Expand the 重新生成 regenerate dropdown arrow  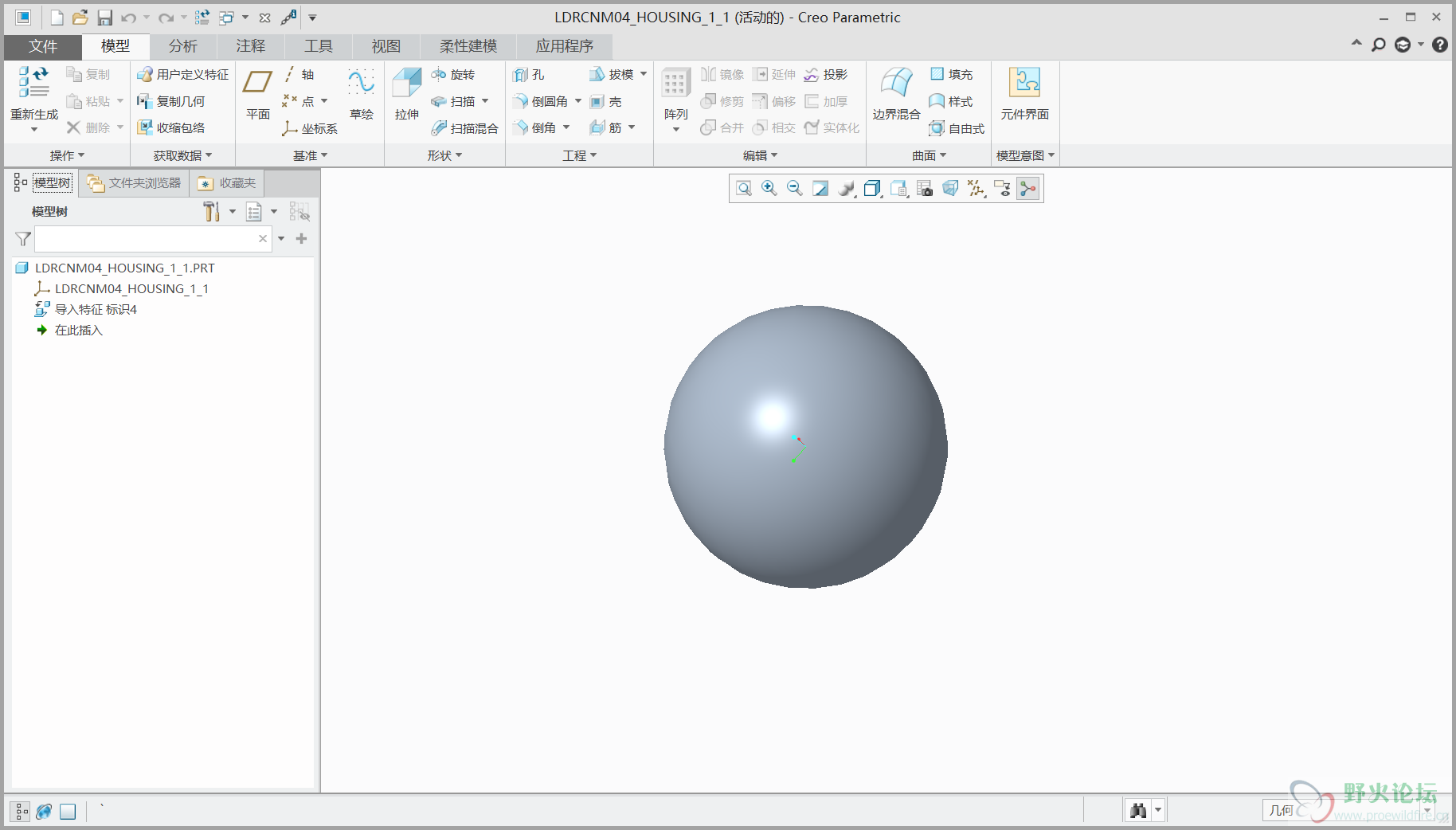(34, 129)
